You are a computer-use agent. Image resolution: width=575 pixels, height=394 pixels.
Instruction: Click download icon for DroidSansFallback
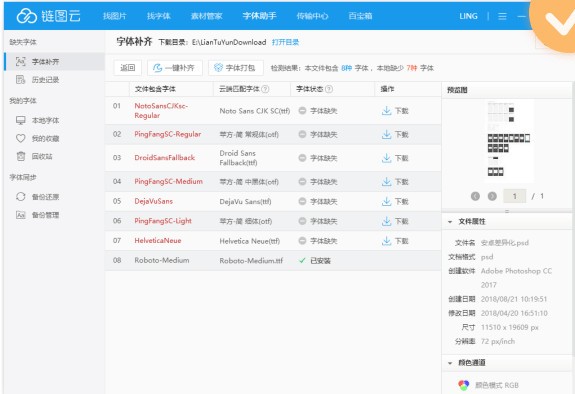point(387,158)
